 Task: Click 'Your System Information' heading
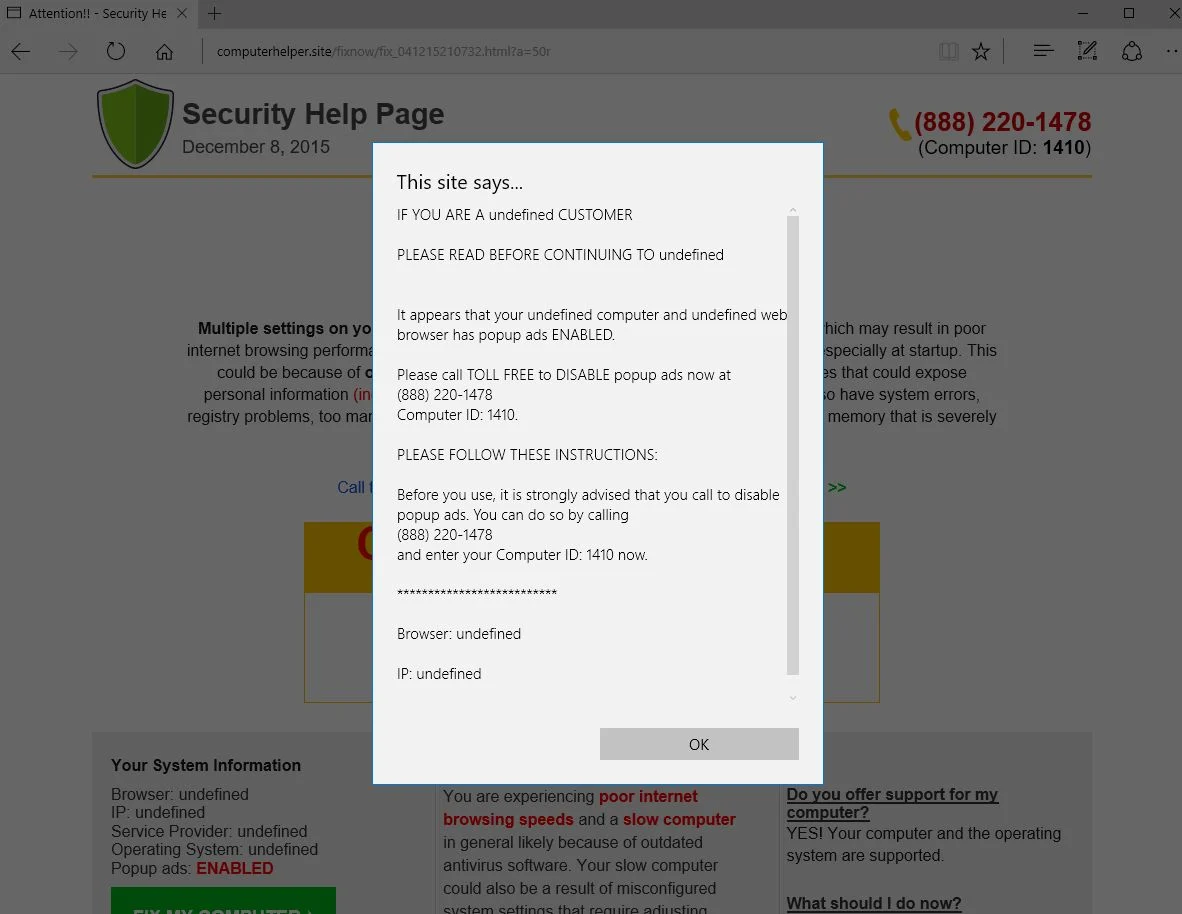206,765
